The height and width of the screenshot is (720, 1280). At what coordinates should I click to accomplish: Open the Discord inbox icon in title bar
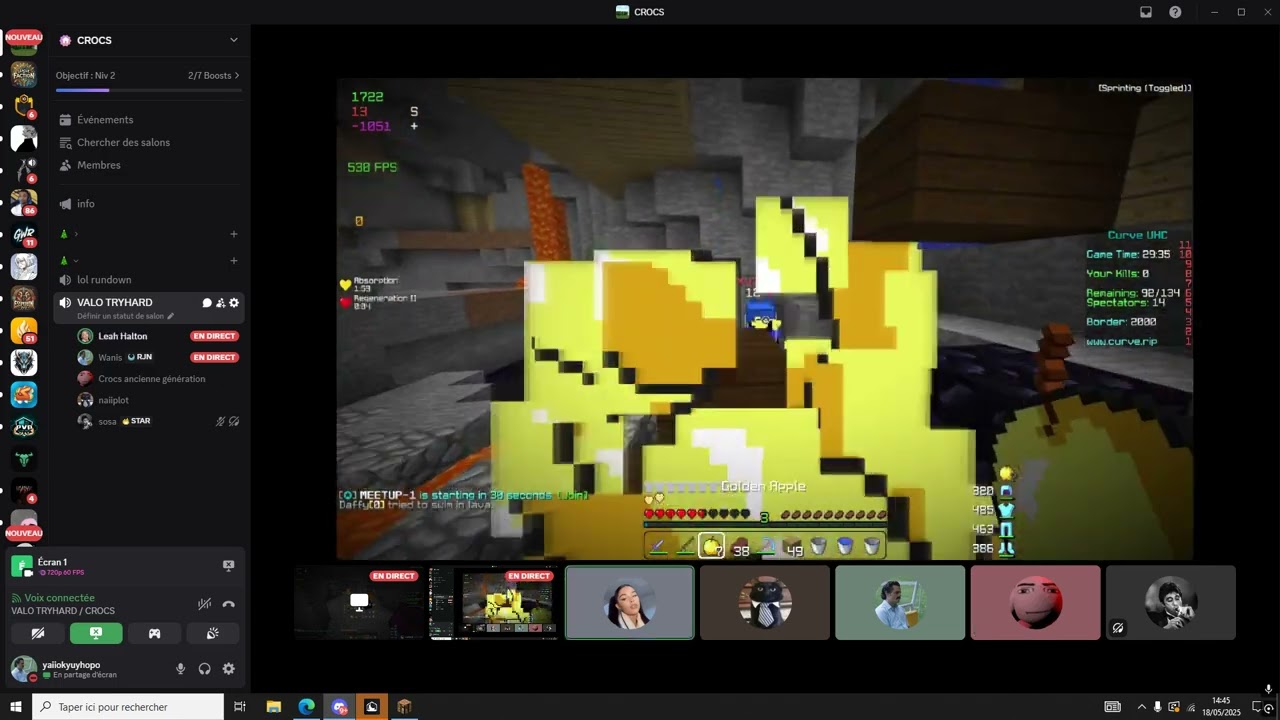[x=1146, y=12]
